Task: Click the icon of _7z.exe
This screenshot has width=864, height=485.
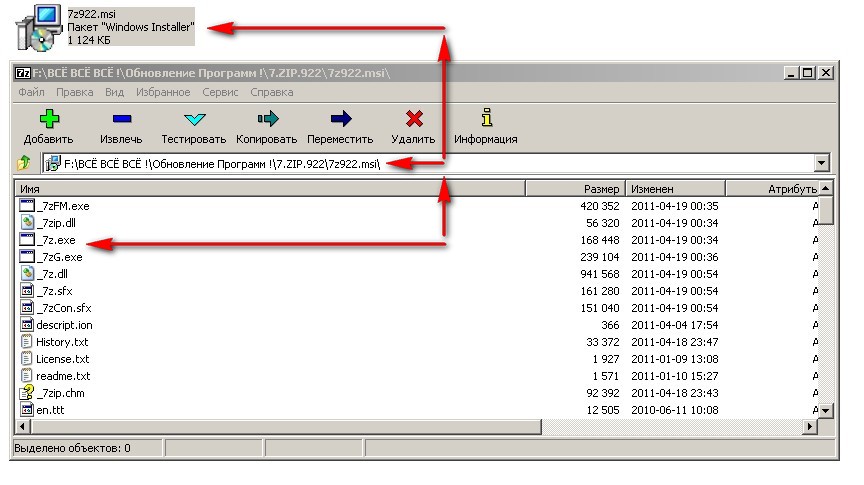Action: click(x=26, y=240)
